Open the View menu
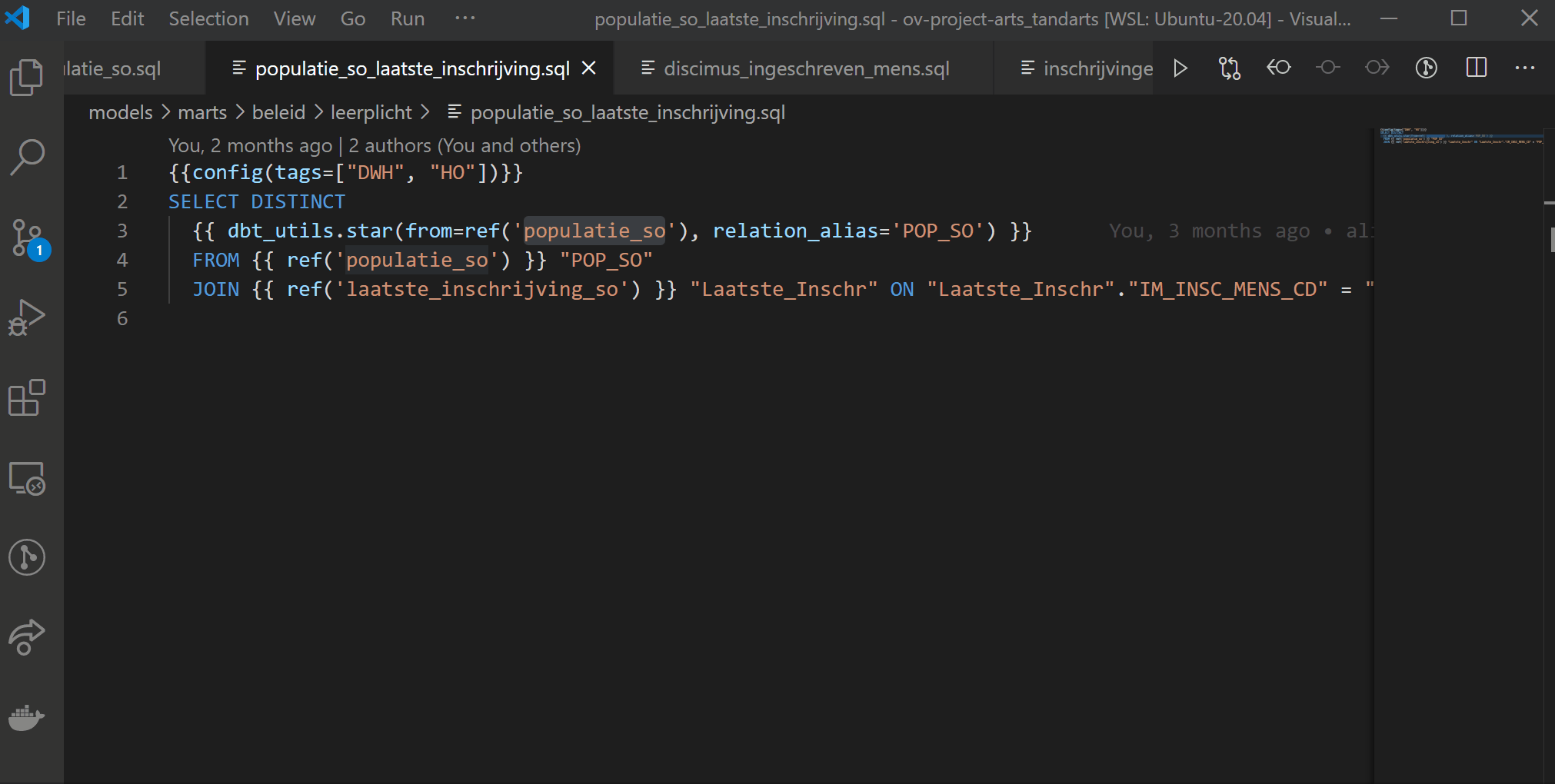Viewport: 1555px width, 784px height. [295, 18]
